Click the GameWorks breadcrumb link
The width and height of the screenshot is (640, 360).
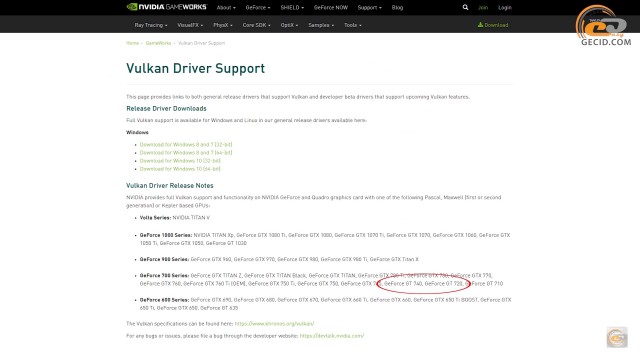click(158, 43)
